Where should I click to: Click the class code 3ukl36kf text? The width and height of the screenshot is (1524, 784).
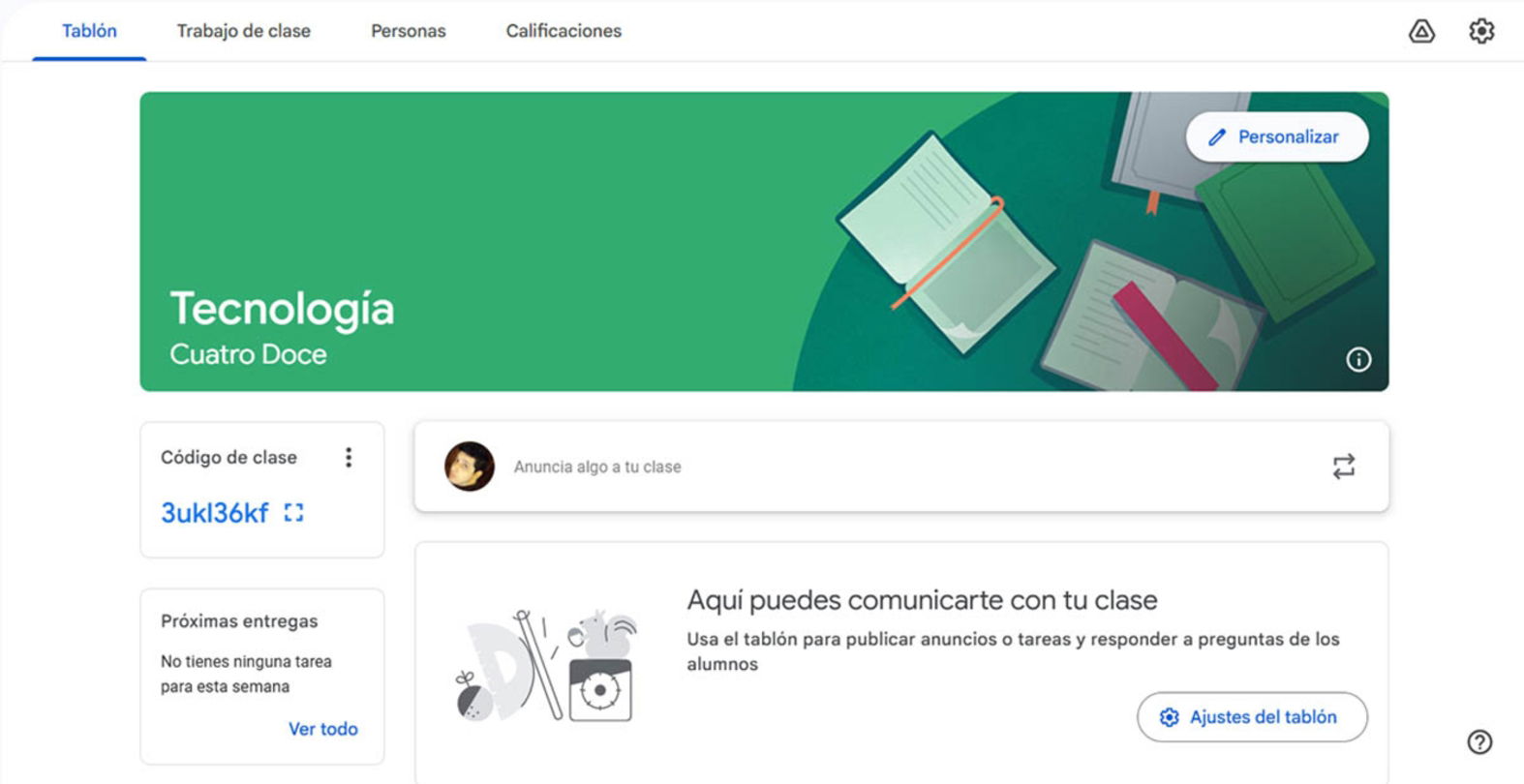215,513
